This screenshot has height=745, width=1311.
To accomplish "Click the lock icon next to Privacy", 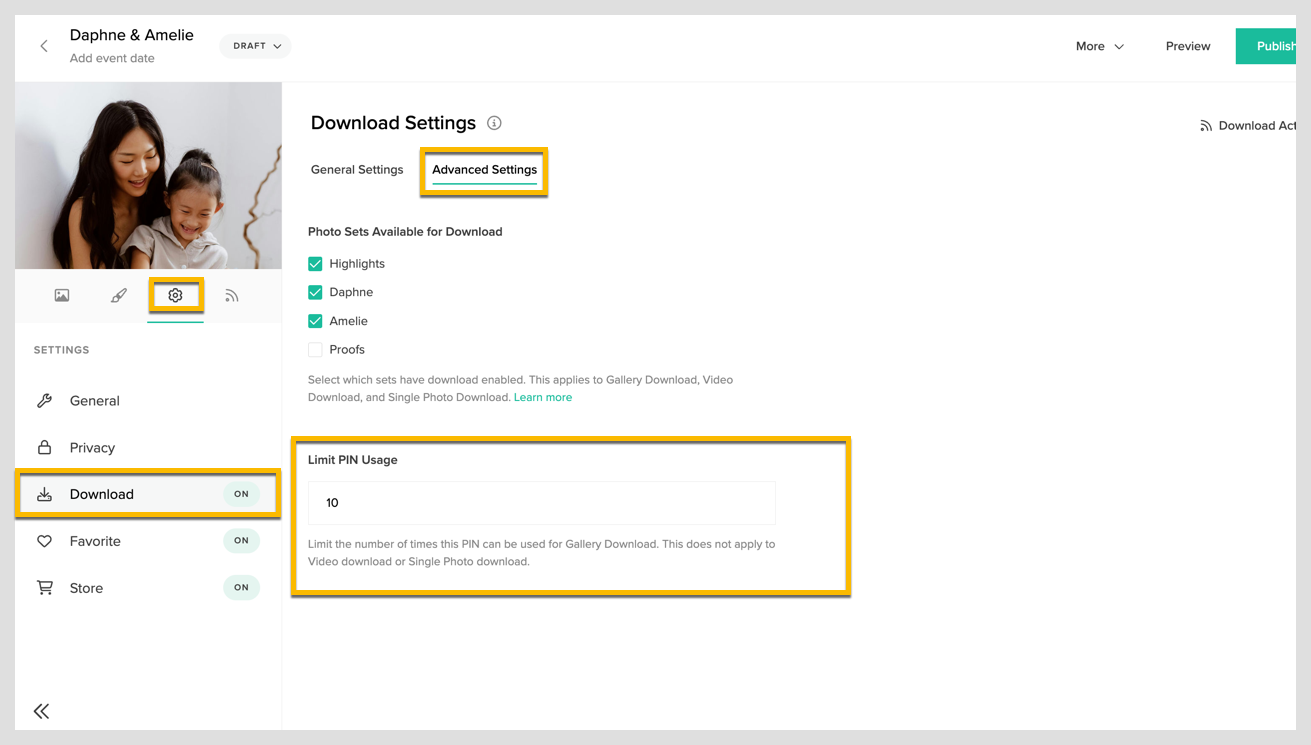I will click(44, 447).
